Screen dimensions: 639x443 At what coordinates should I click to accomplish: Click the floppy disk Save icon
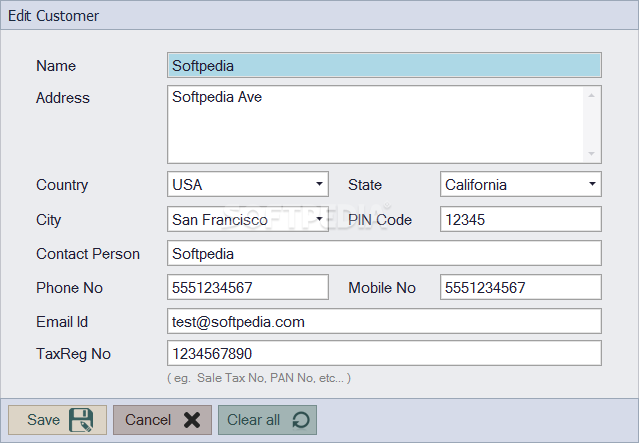point(82,420)
